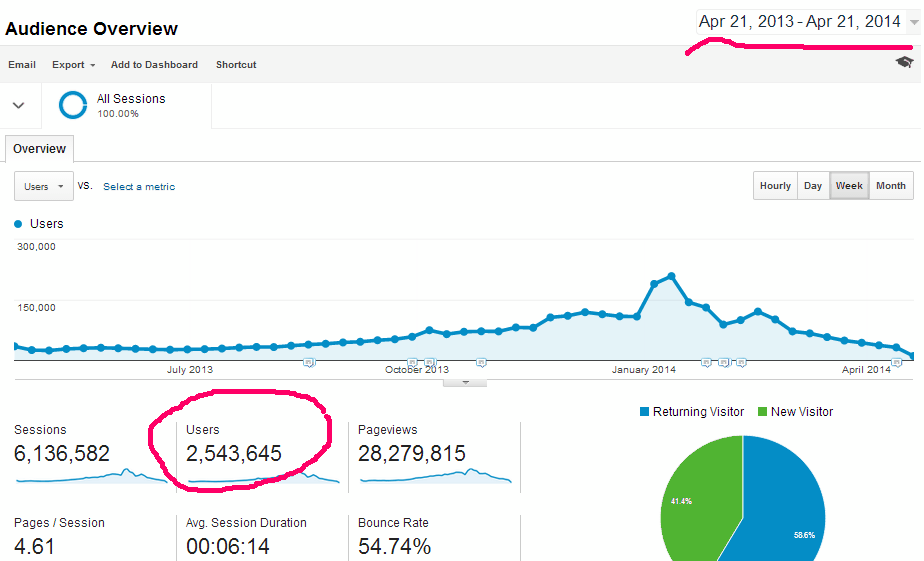924x561 pixels.
Task: Open the Users metric dropdown
Action: pos(44,186)
